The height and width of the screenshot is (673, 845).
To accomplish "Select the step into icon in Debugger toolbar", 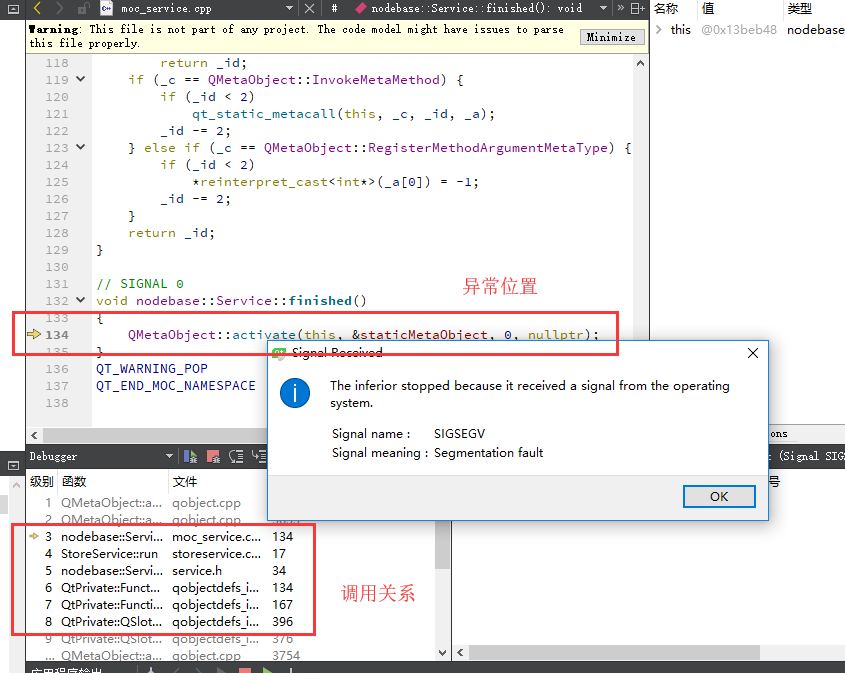I will pyautogui.click(x=257, y=458).
